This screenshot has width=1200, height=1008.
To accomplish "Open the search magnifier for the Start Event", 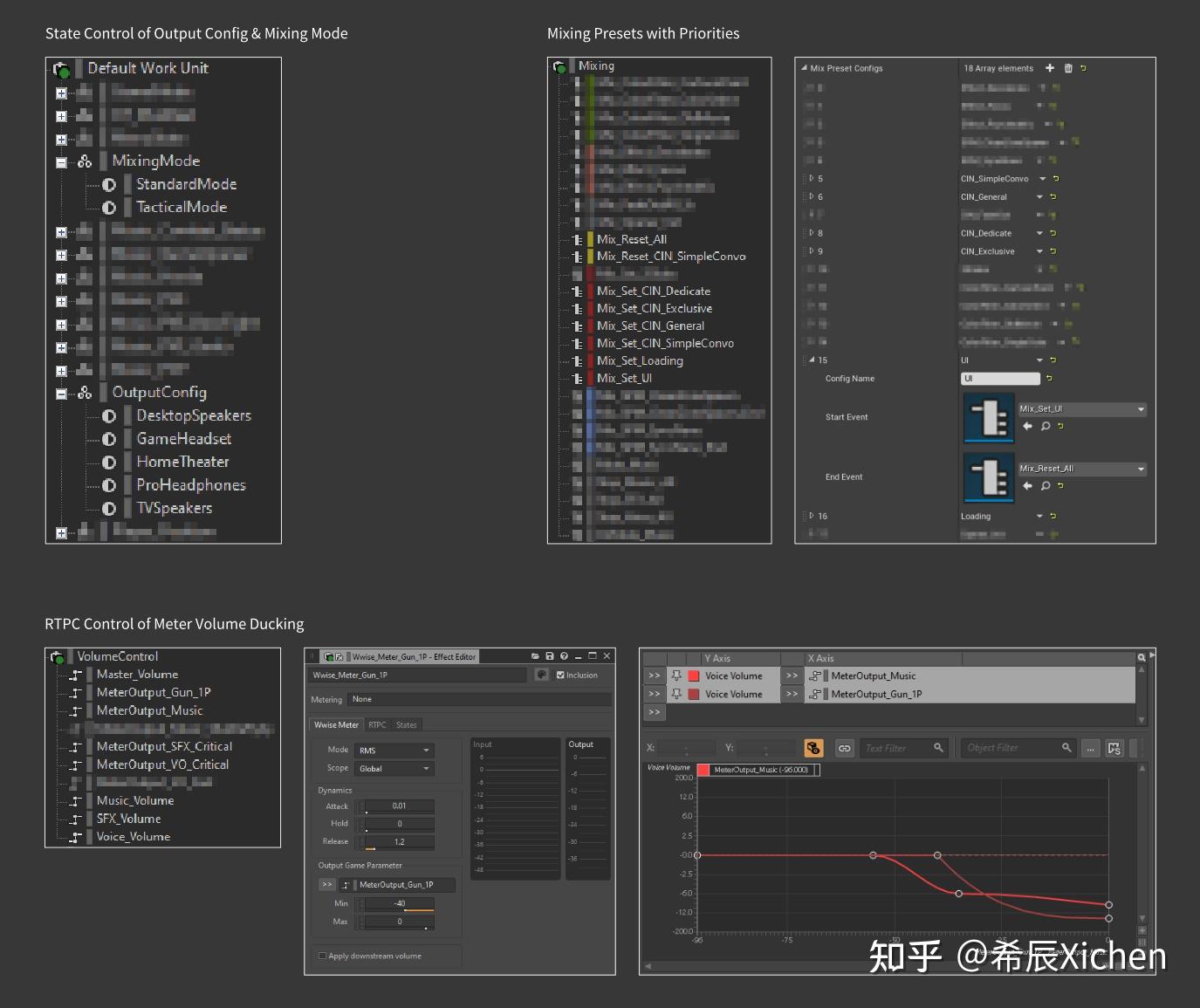I will point(1046,426).
